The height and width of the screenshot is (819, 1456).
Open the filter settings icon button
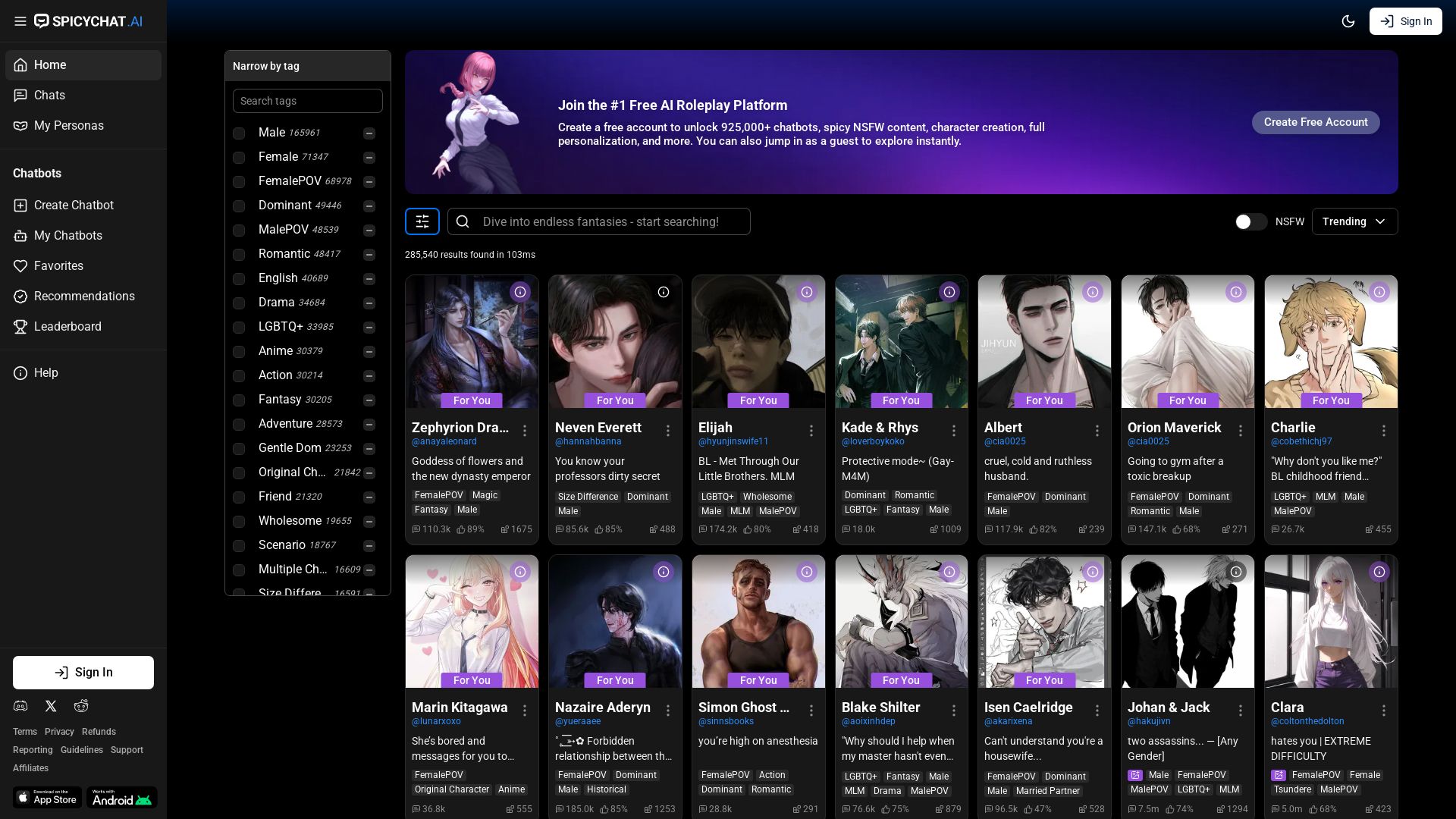pos(422,221)
